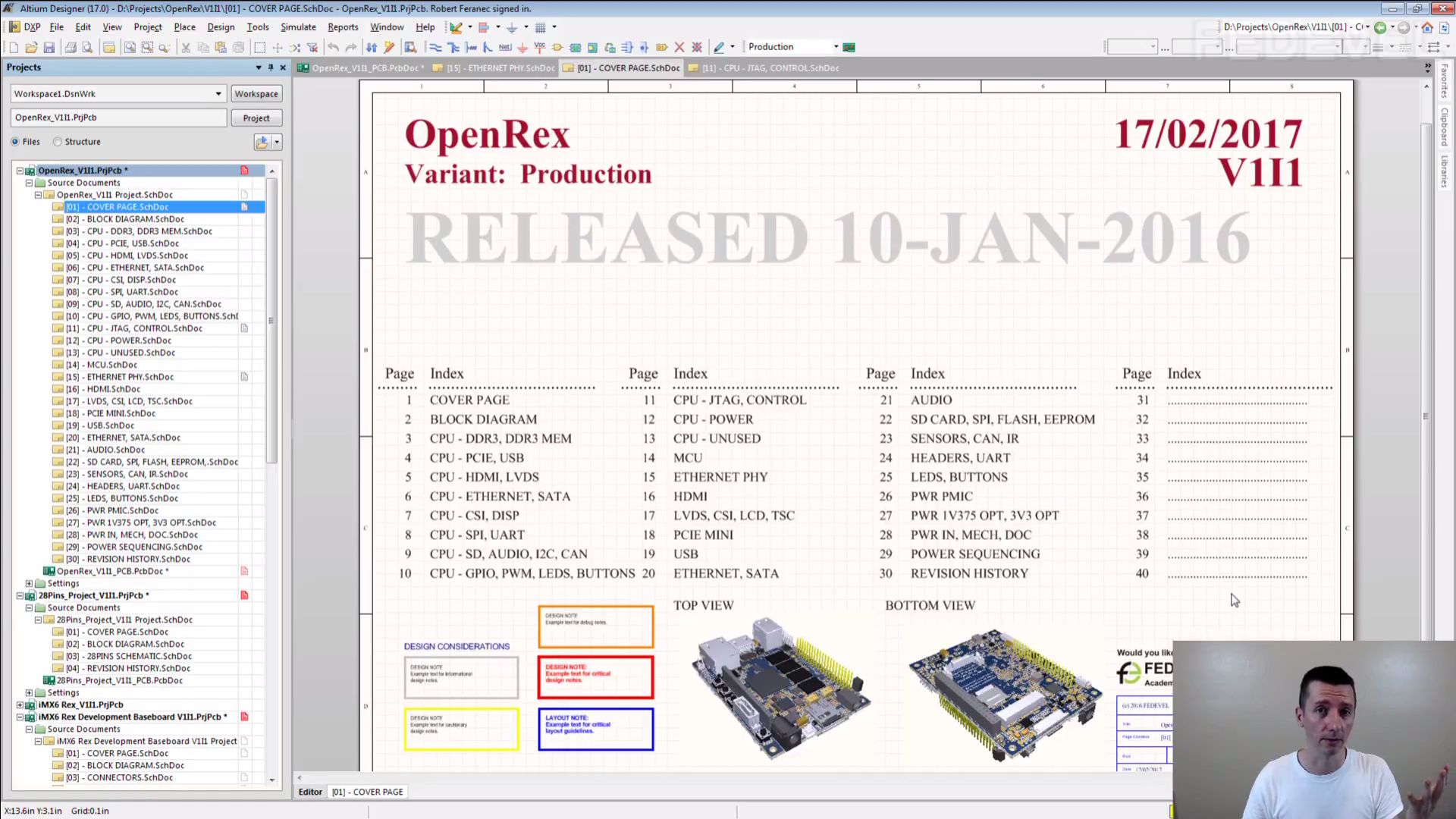Select the Files radio button
This screenshot has height=819, width=1456.
click(x=15, y=142)
